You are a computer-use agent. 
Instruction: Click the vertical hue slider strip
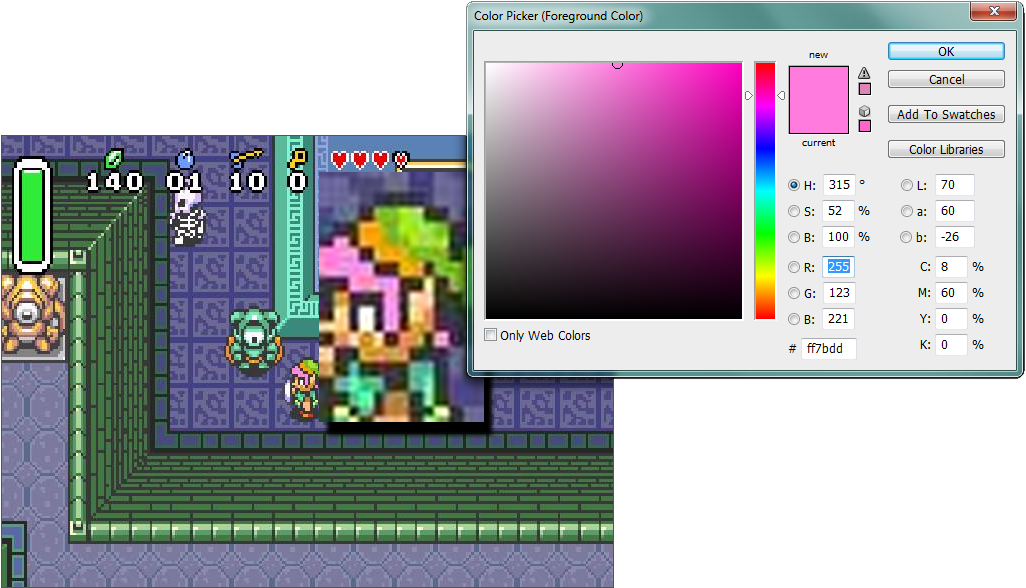click(x=765, y=190)
